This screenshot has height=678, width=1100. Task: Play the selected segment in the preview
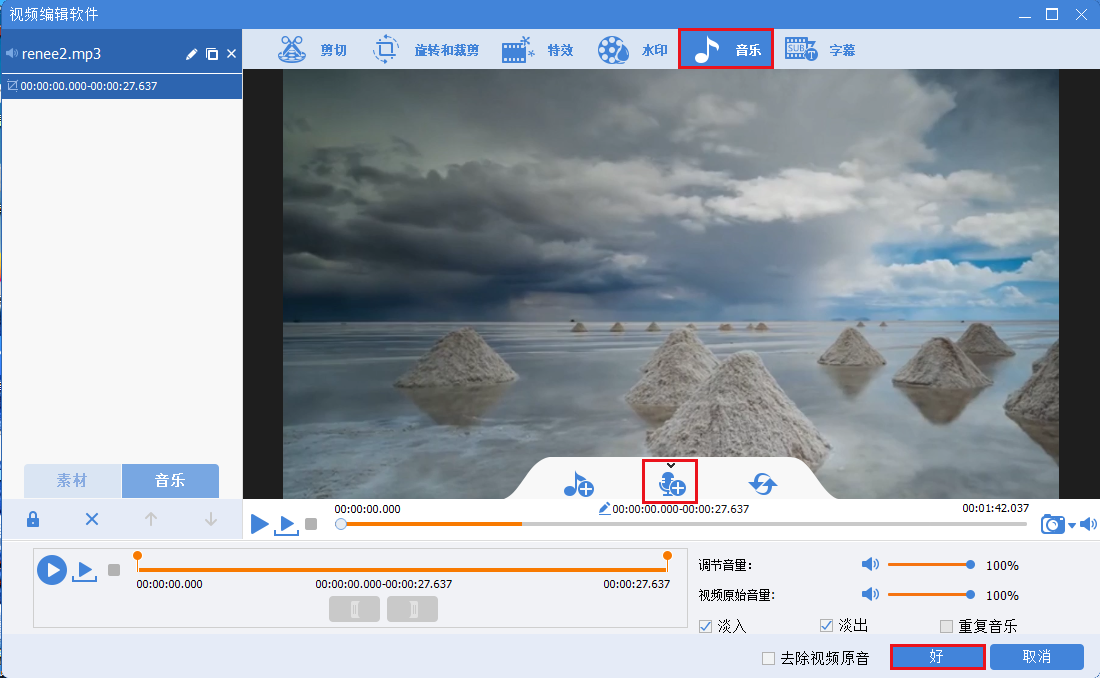(286, 524)
